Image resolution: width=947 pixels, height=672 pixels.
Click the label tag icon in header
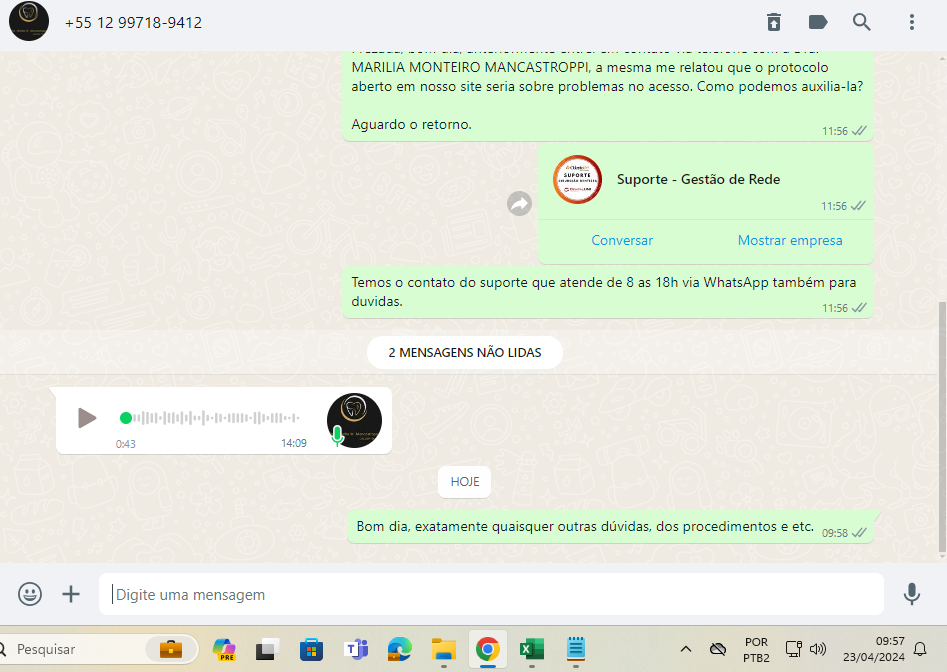click(x=818, y=22)
